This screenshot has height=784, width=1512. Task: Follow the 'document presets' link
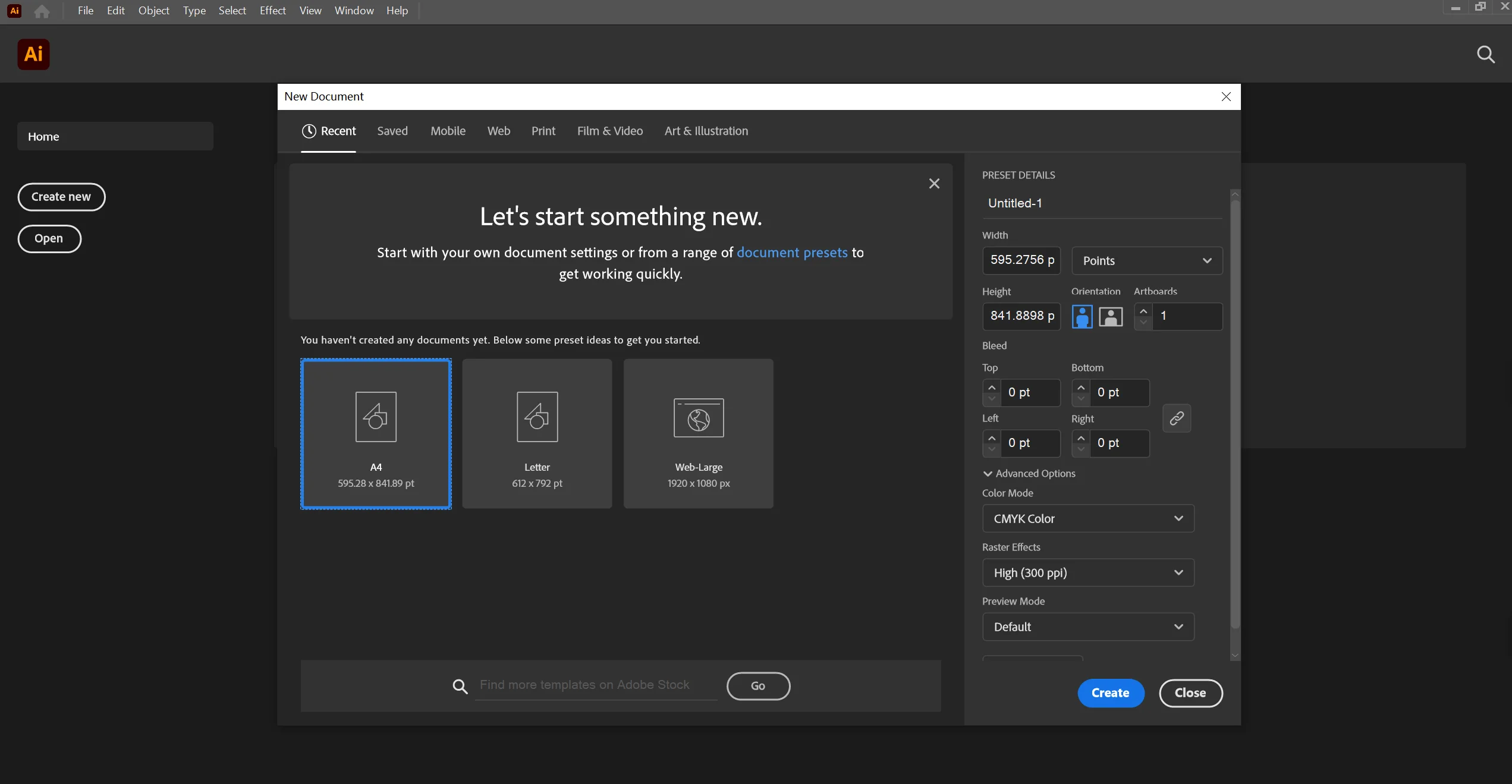(791, 253)
